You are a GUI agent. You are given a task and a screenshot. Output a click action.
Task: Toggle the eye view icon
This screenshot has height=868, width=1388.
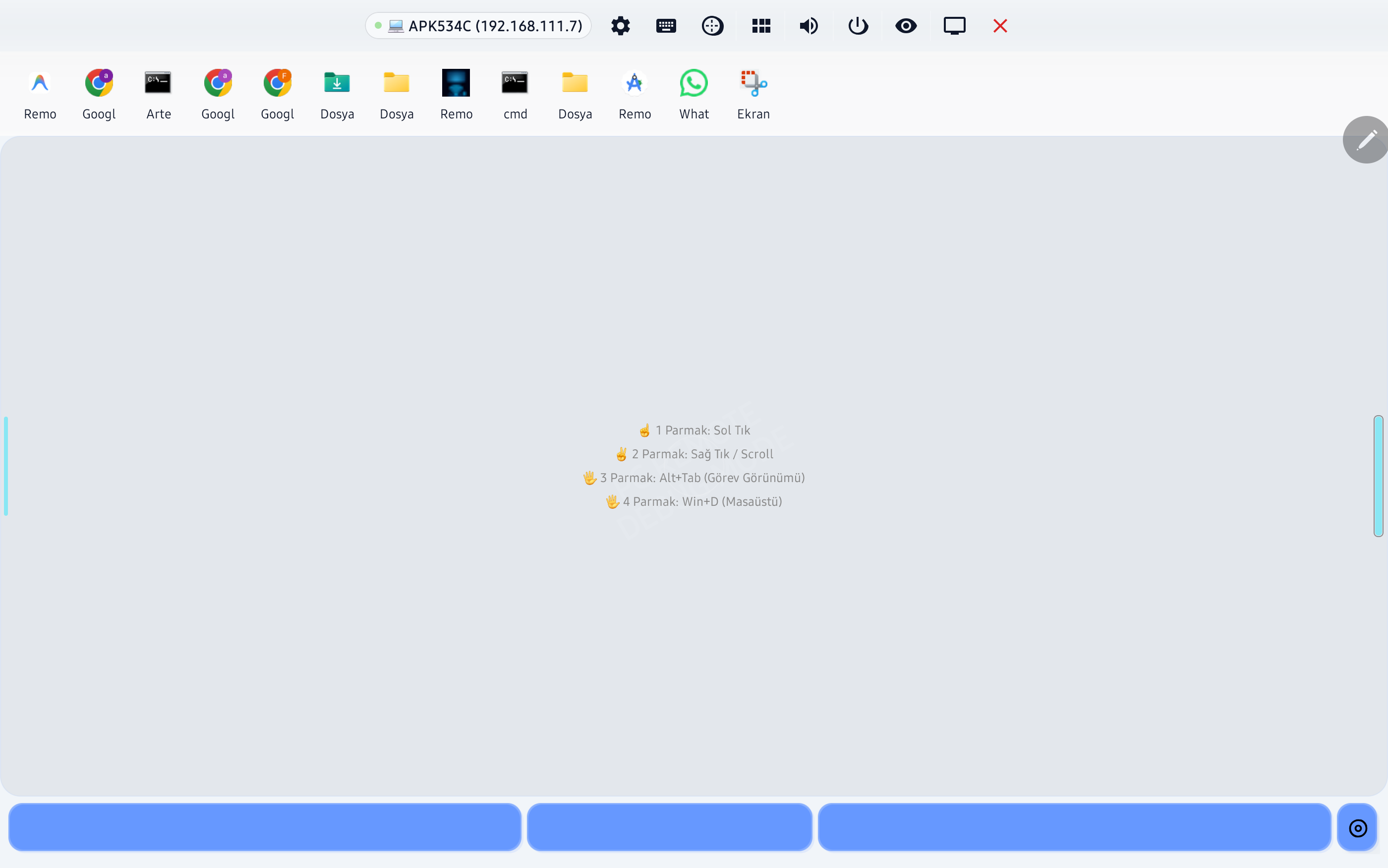click(x=906, y=26)
